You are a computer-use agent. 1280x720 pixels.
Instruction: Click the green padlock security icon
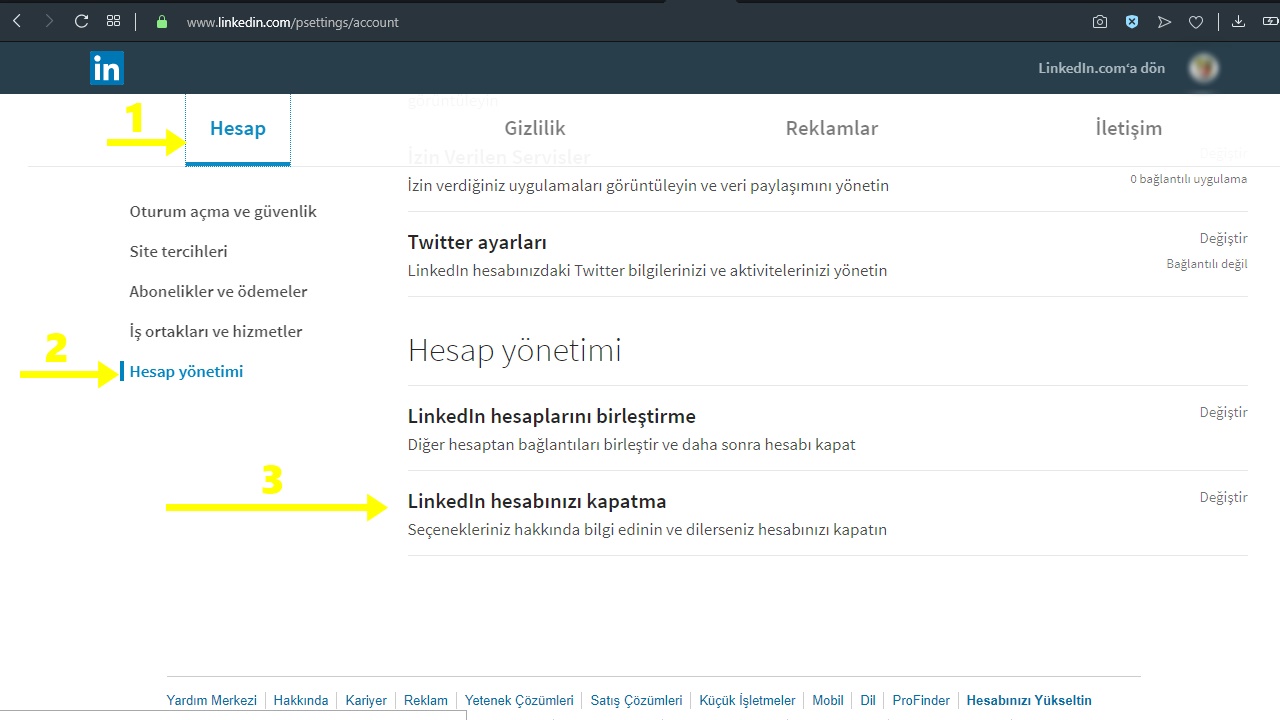[162, 21]
